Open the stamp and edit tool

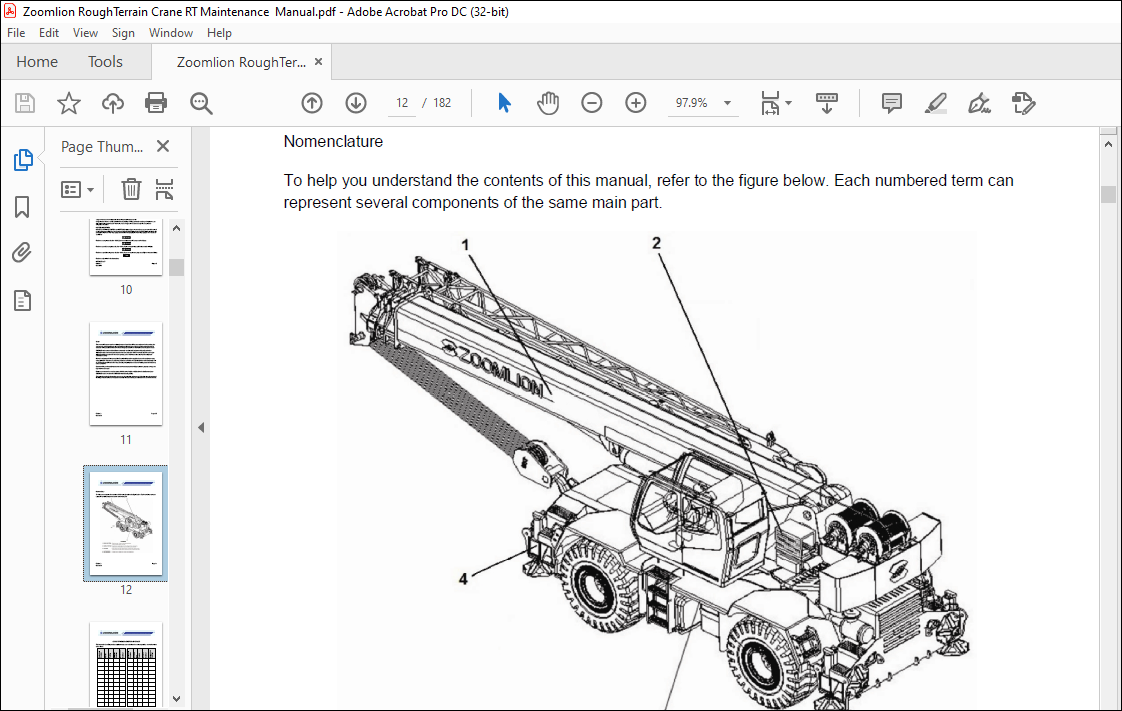[x=1024, y=103]
